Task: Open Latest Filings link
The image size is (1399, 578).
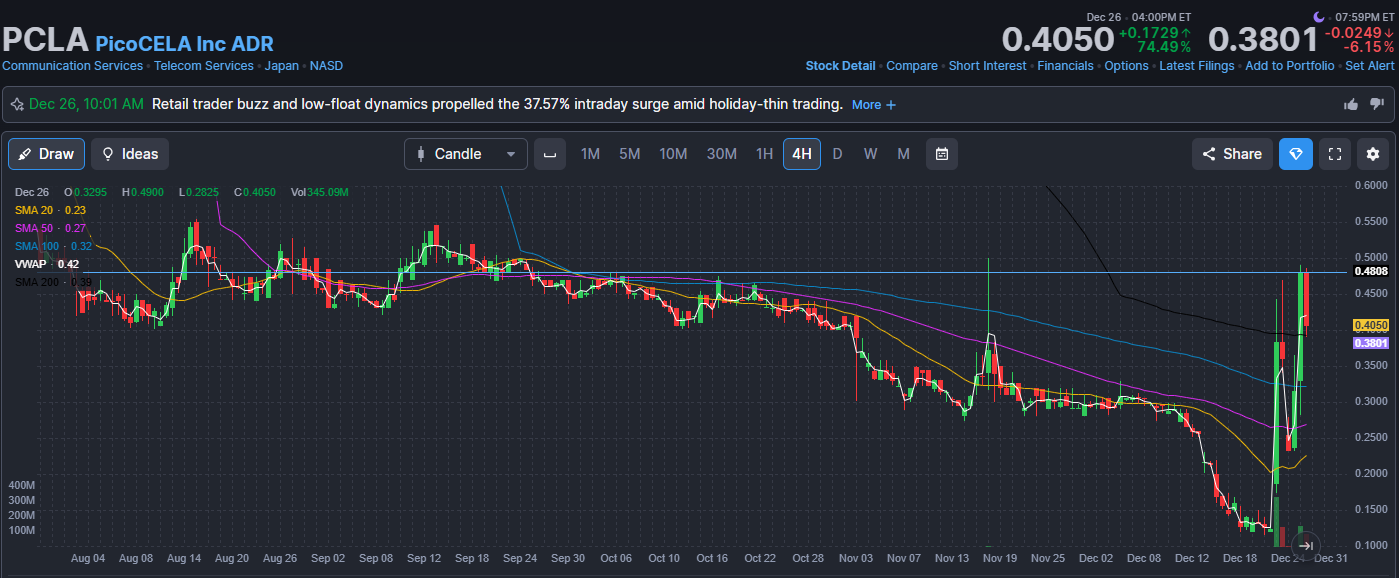Action: tap(1197, 66)
